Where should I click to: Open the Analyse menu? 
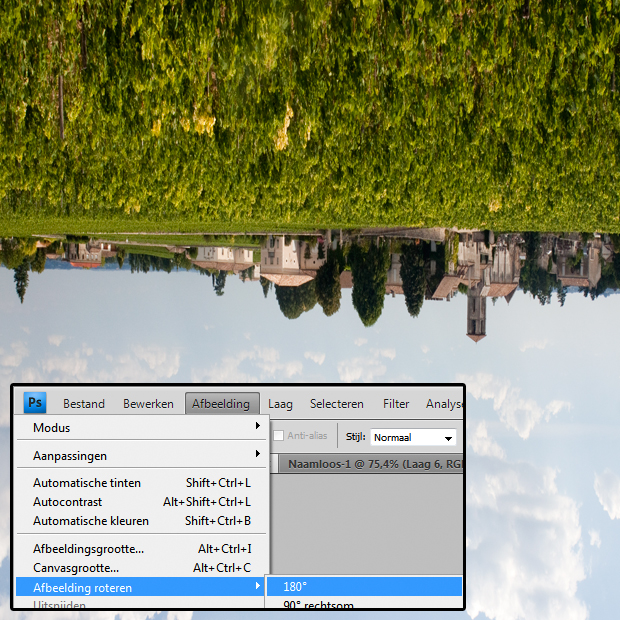(444, 404)
